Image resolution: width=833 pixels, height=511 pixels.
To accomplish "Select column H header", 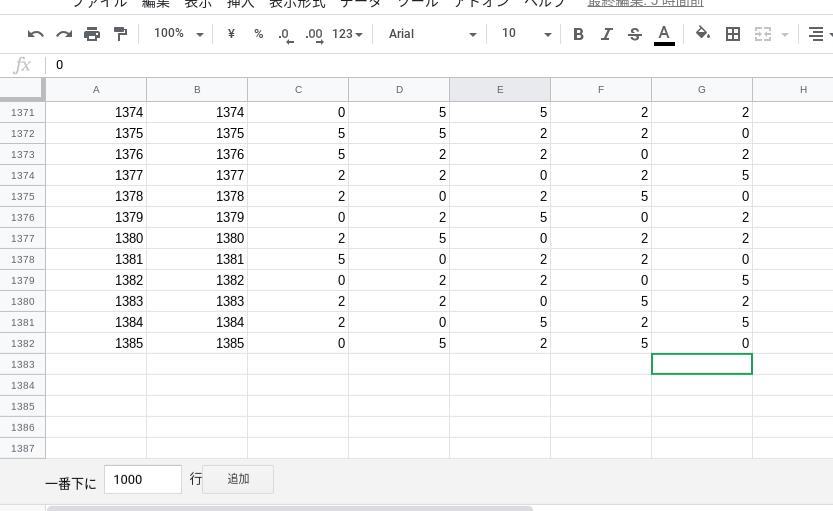I will [x=793, y=90].
